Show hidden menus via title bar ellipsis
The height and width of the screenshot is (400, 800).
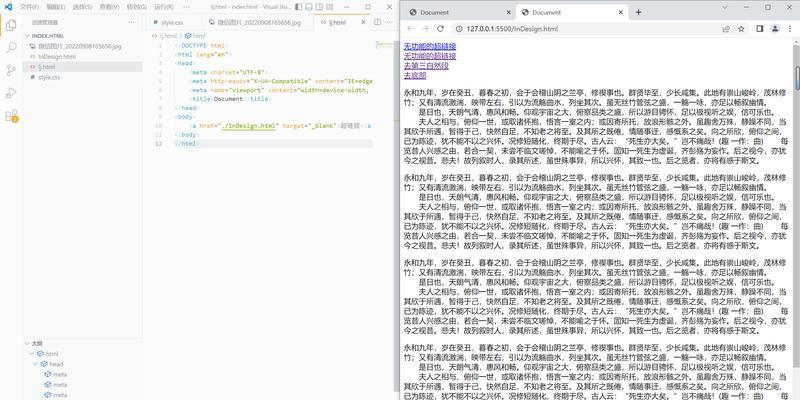(x=186, y=7)
